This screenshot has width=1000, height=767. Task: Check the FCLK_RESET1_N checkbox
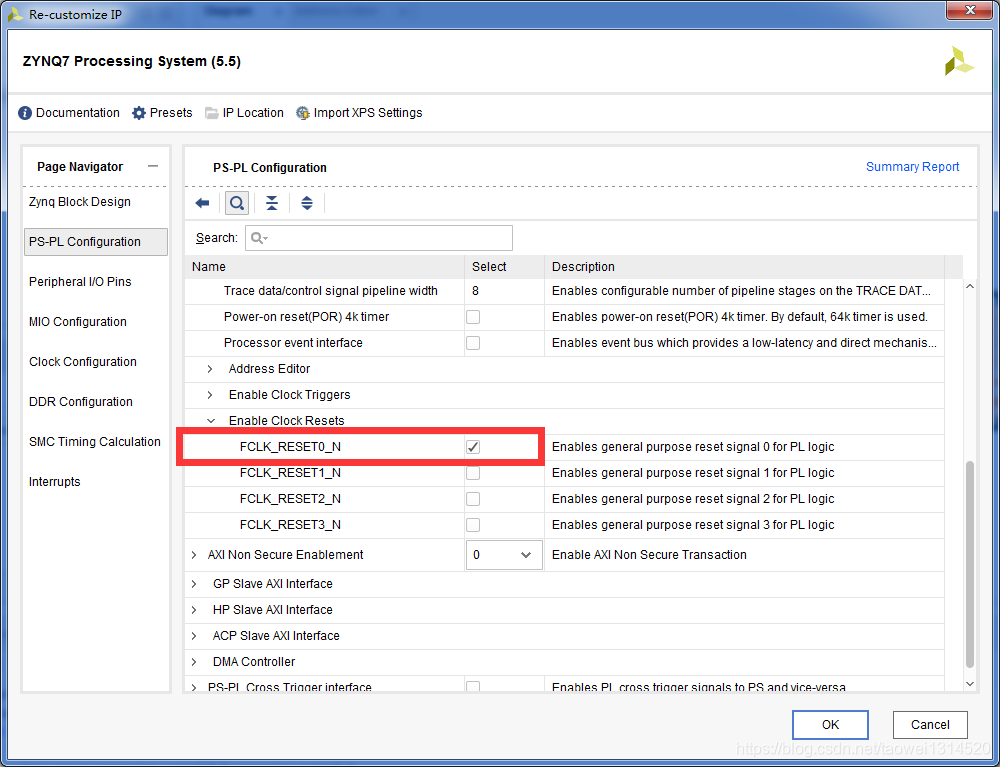[473, 473]
